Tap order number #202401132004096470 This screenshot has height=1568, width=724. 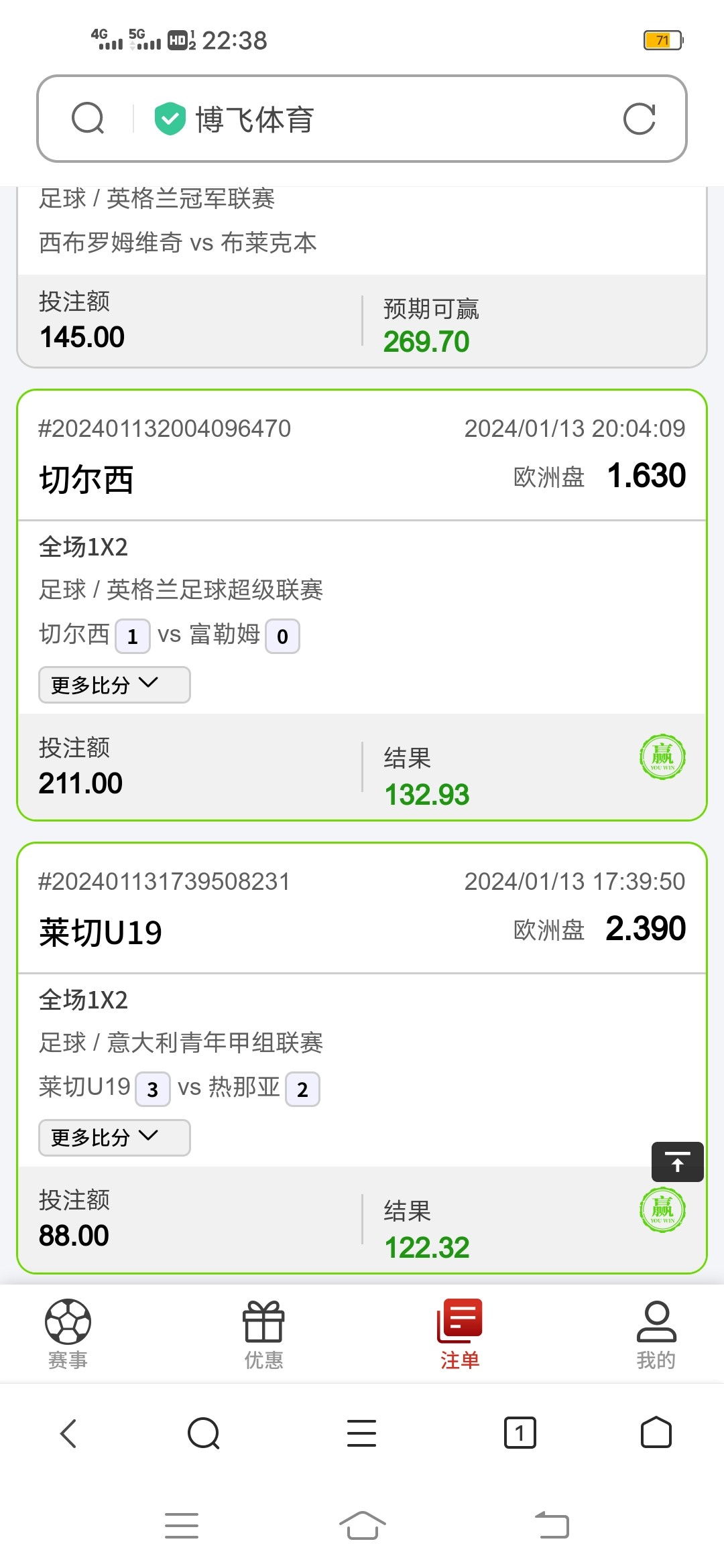pyautogui.click(x=165, y=429)
